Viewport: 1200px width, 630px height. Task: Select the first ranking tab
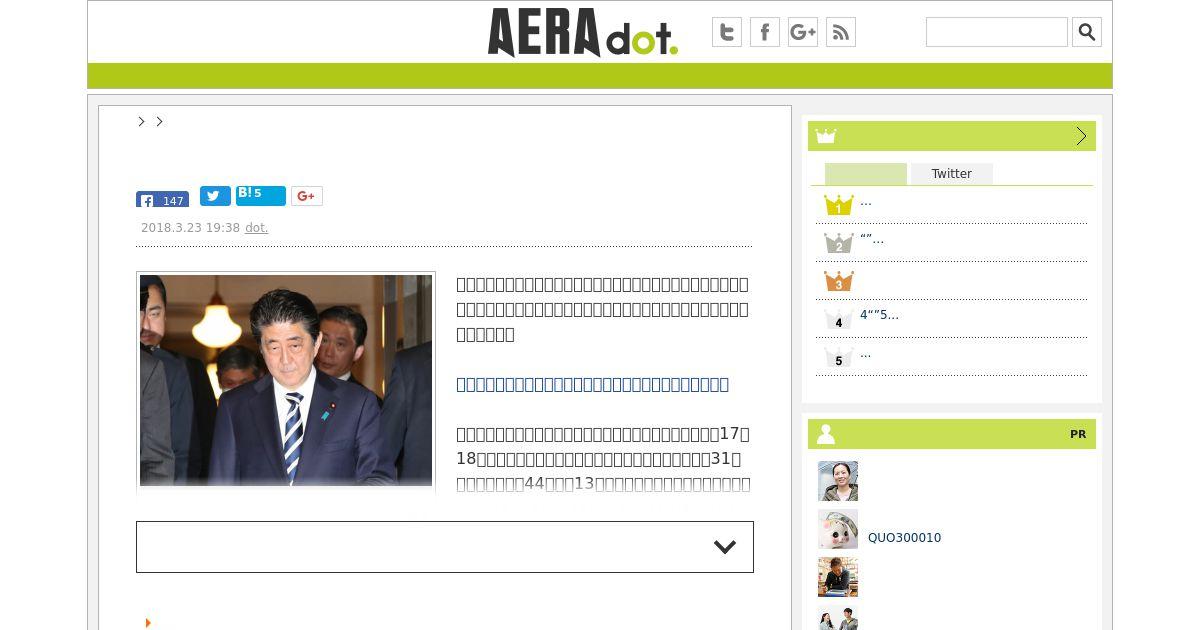[x=866, y=174]
